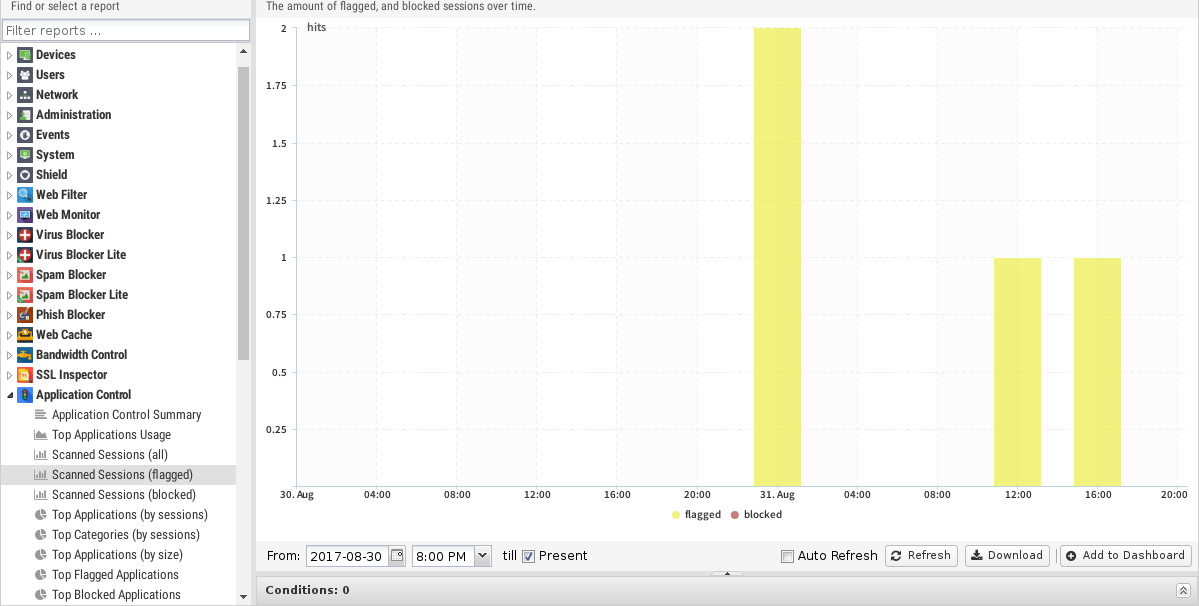
Task: Select Scanned Sessions (blocked) report
Action: pos(123,495)
